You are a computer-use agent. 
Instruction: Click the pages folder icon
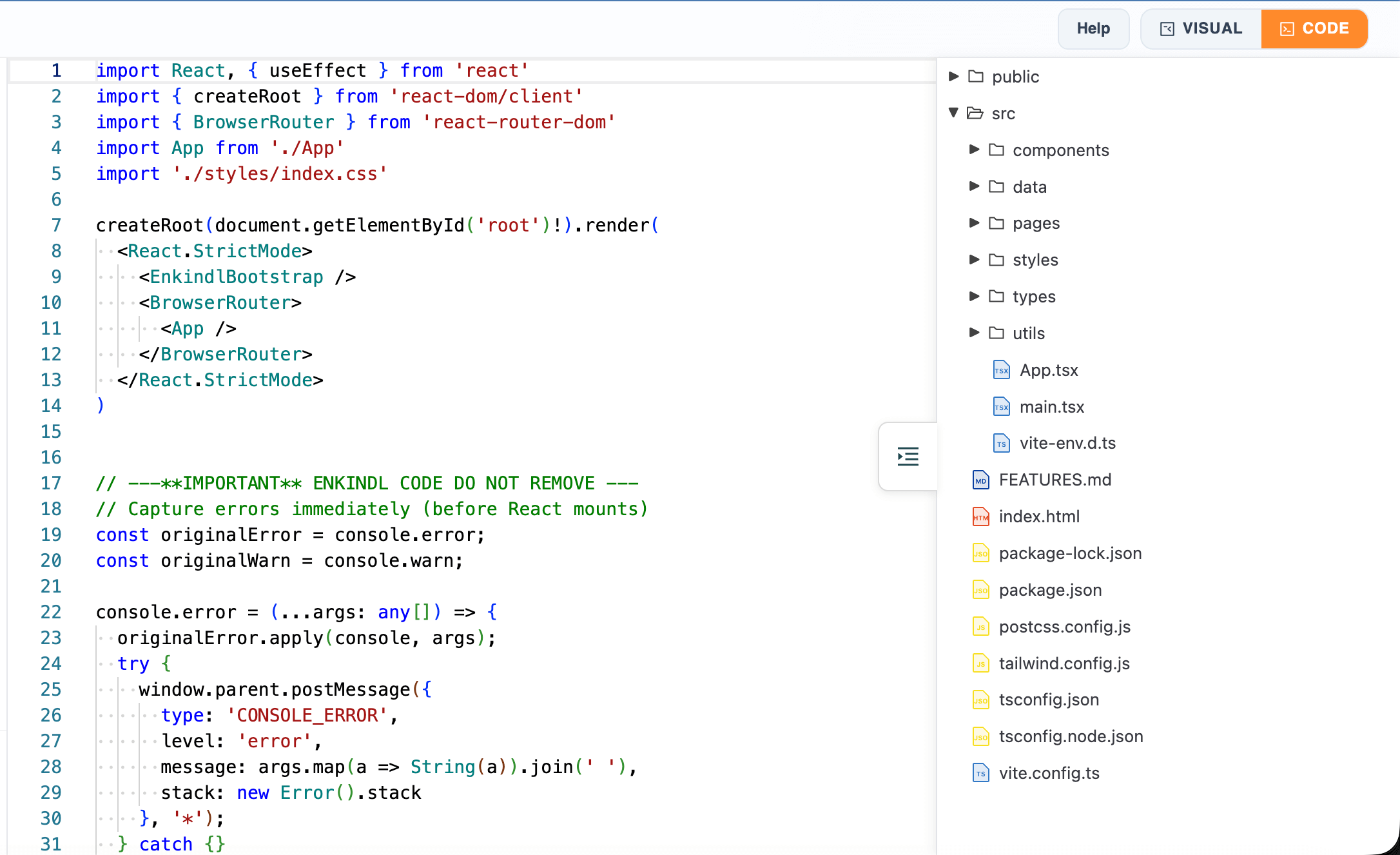tap(997, 223)
